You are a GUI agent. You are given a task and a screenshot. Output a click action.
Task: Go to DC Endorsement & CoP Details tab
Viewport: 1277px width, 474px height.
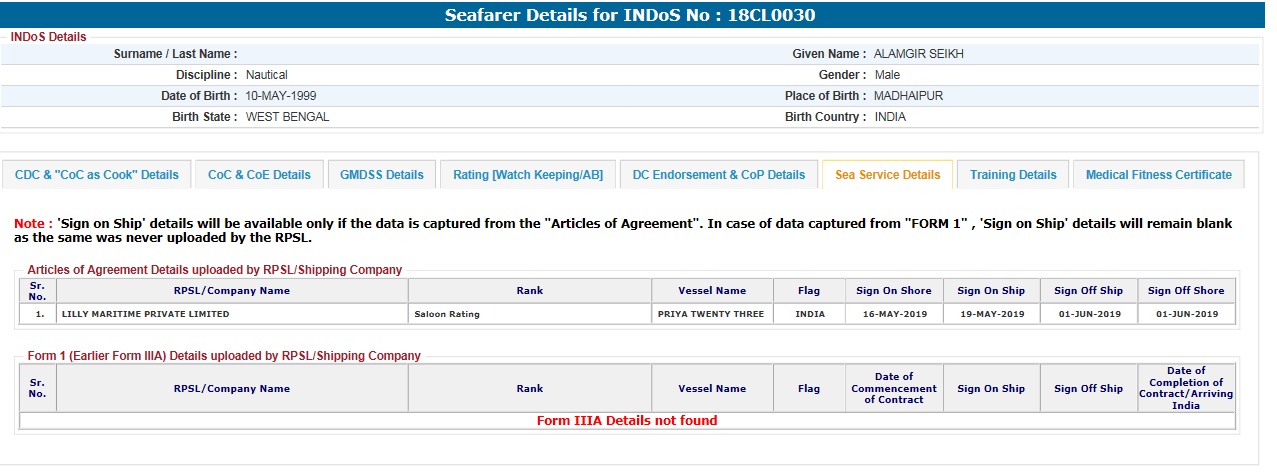(718, 175)
